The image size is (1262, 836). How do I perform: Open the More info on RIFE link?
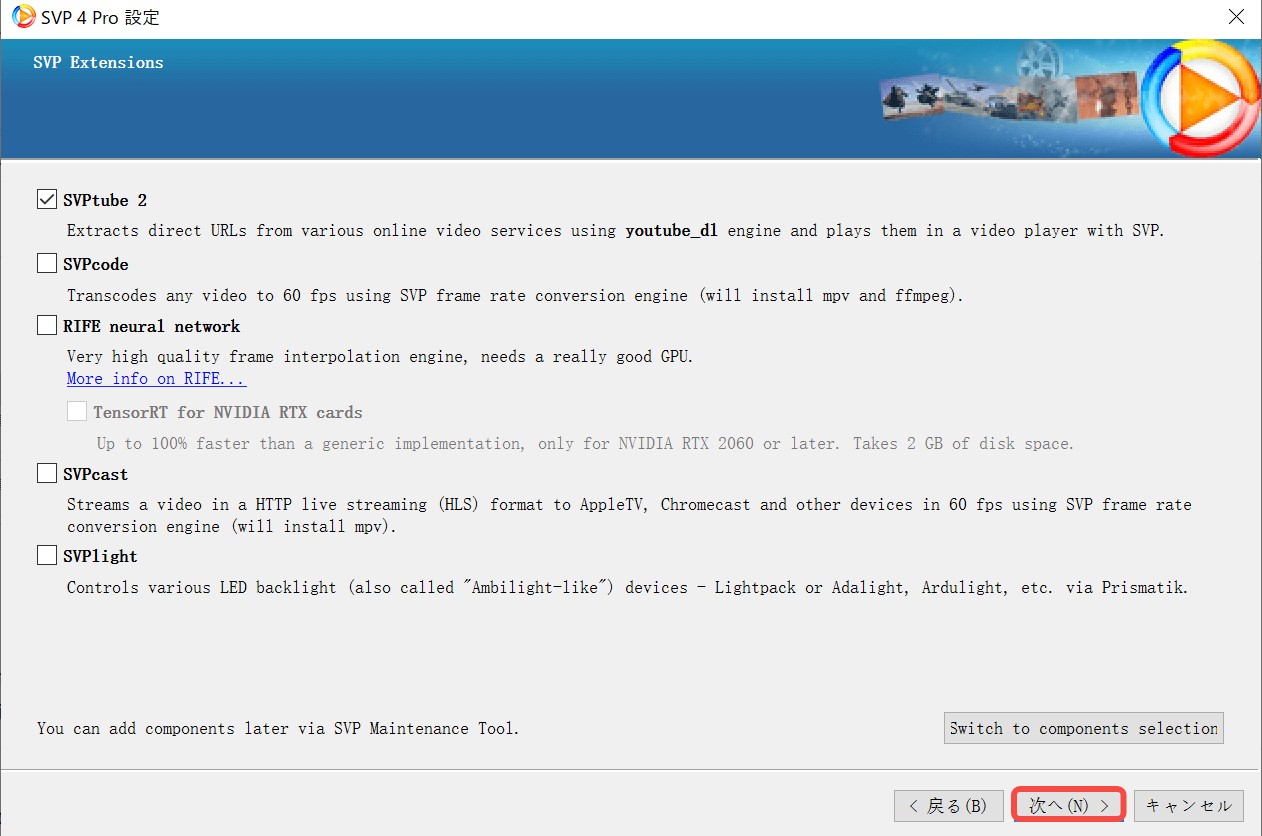coord(156,379)
